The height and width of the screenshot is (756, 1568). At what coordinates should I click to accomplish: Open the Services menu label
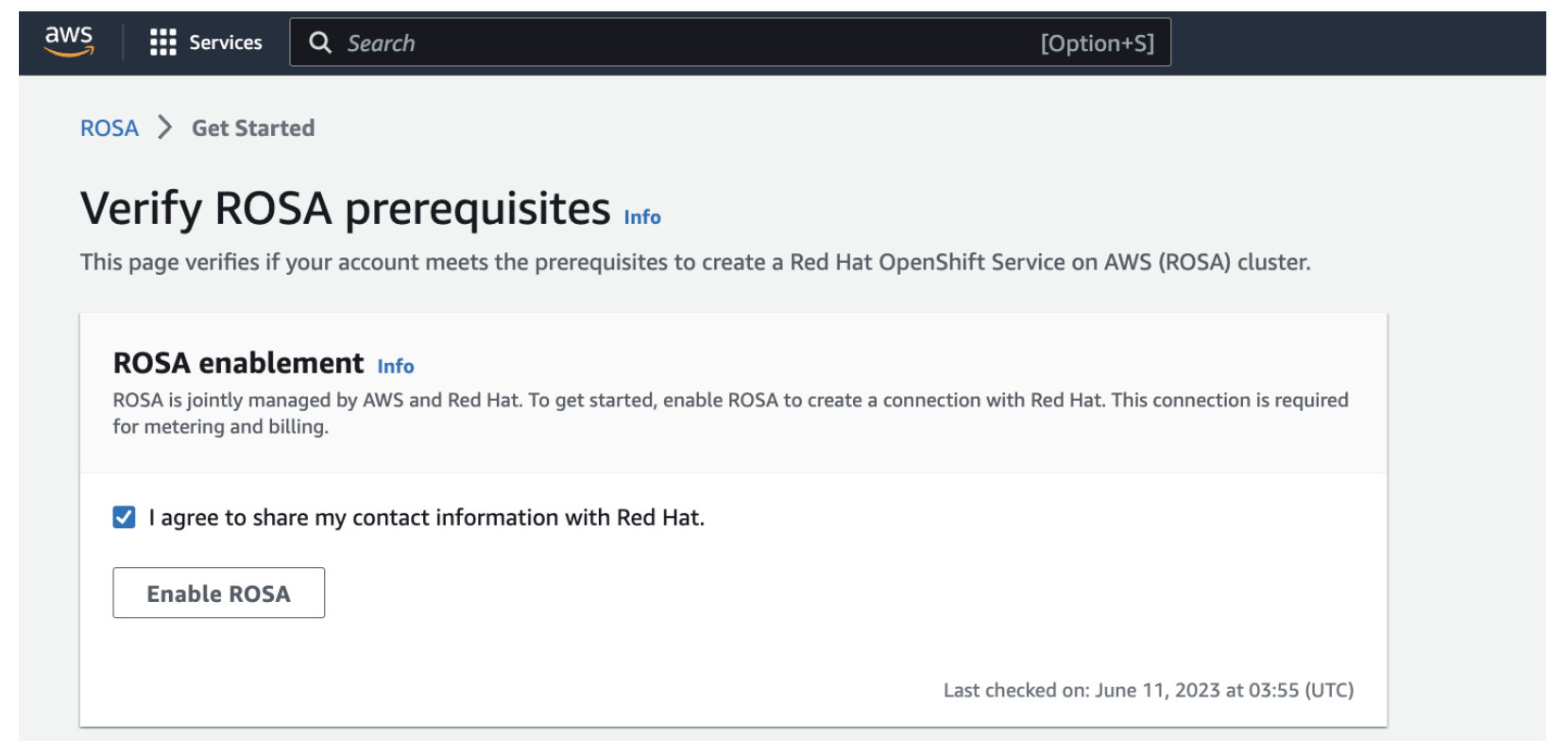(x=226, y=43)
